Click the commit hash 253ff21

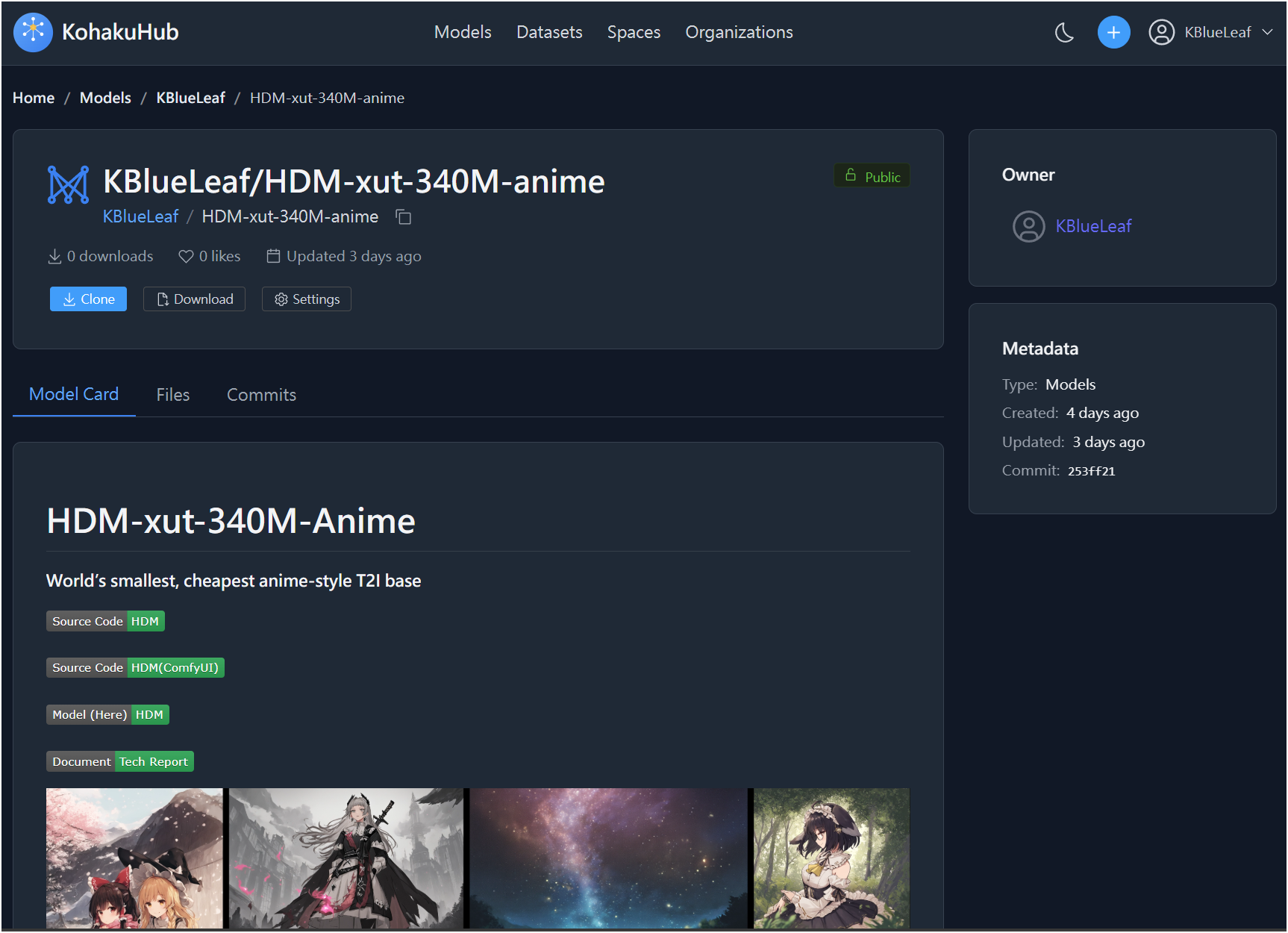(1091, 471)
